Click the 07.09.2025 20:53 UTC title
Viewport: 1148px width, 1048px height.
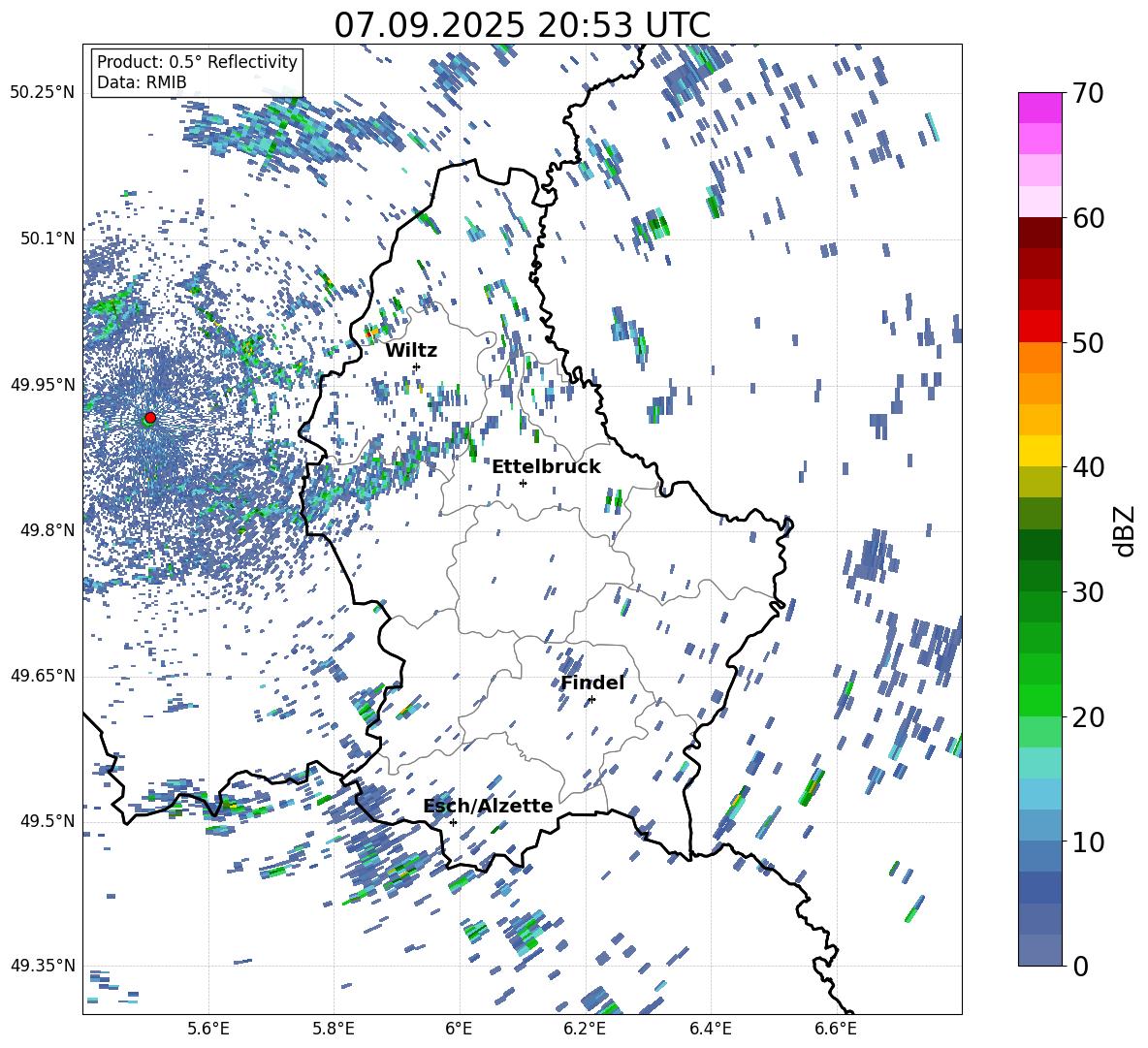(x=522, y=25)
